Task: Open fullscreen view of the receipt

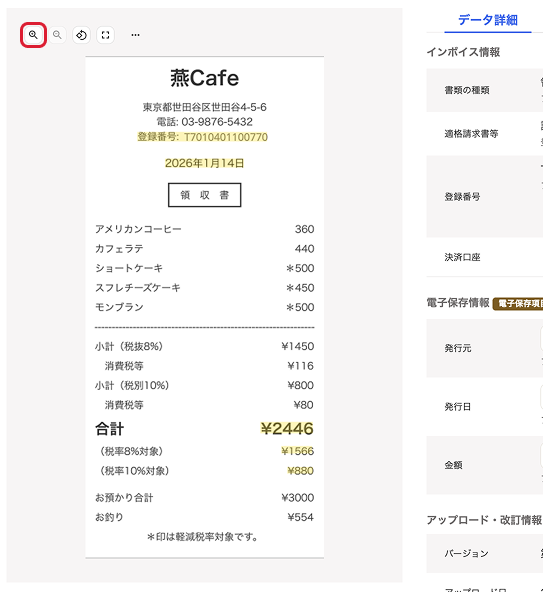Action: [105, 35]
